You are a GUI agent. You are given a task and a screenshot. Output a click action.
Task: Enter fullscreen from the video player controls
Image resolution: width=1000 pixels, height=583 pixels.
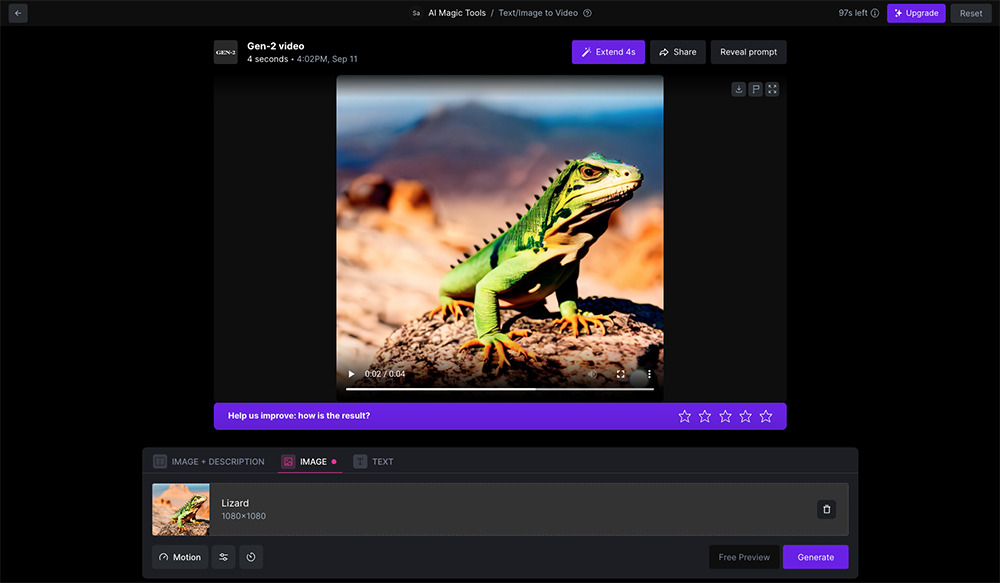(621, 374)
